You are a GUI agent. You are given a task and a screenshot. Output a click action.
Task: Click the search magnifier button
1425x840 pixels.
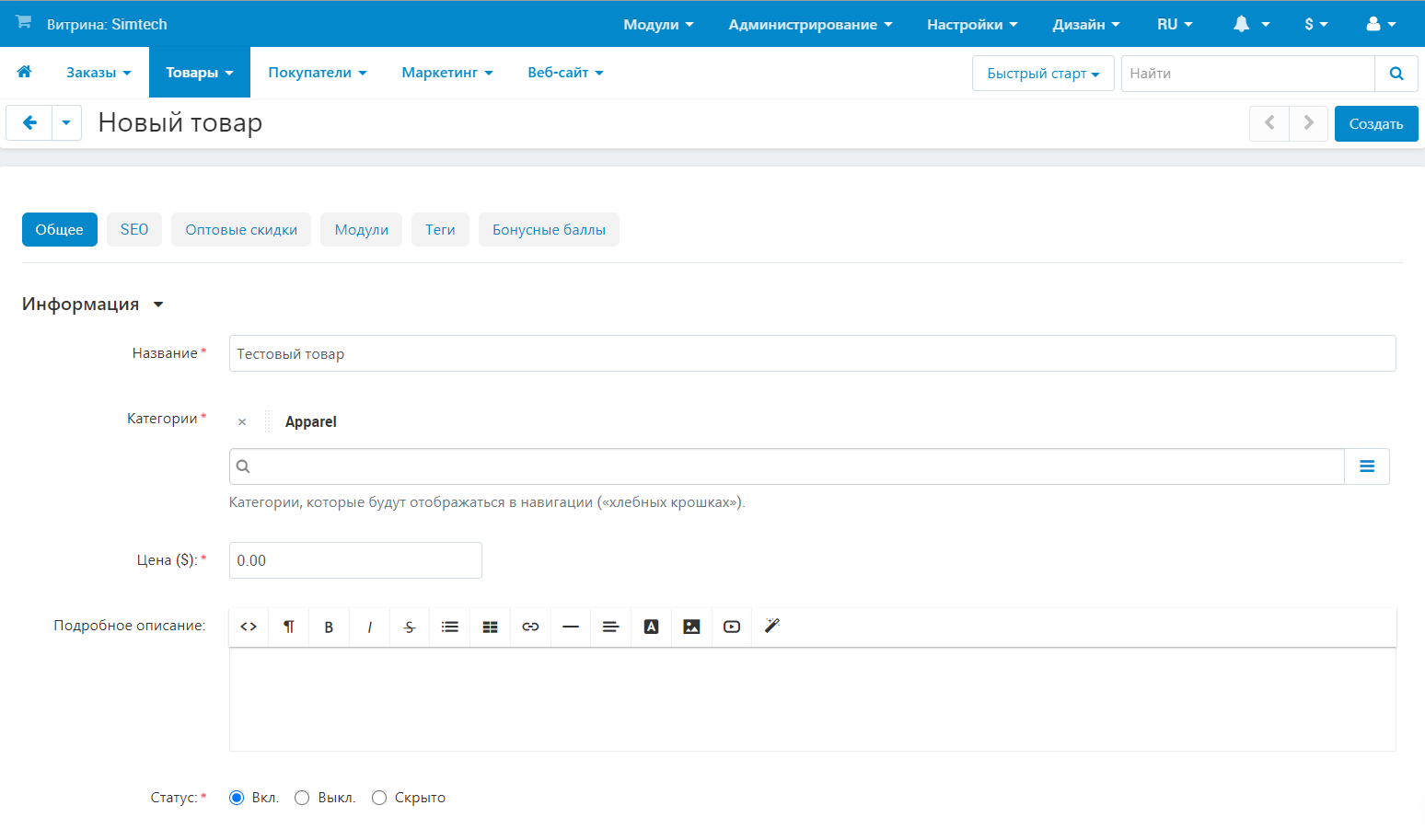click(1396, 74)
